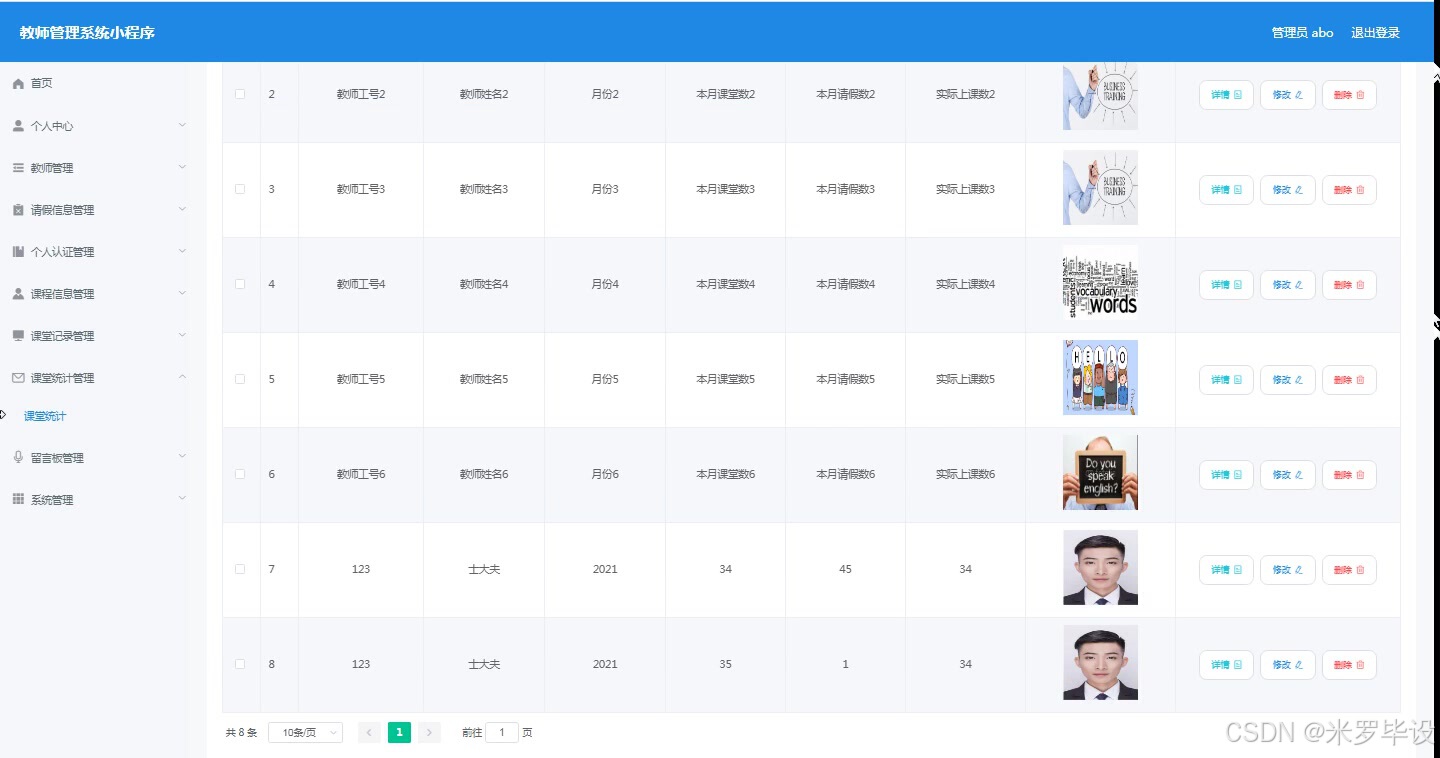Click 管理员 abo user label
The width and height of the screenshot is (1440, 758).
pos(1302,33)
